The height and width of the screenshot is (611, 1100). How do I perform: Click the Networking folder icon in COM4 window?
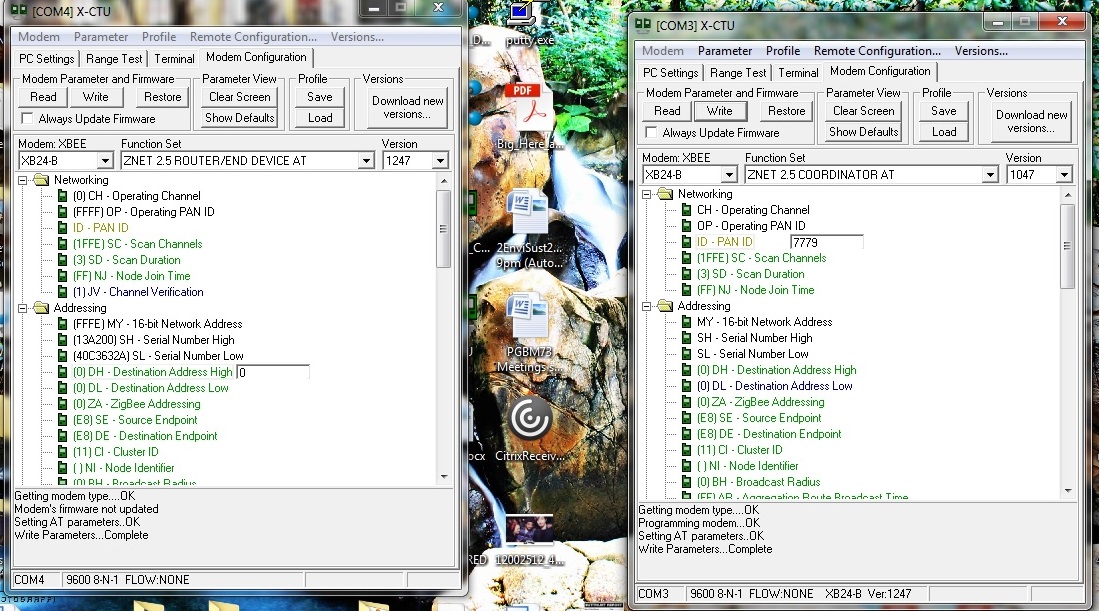pos(41,180)
